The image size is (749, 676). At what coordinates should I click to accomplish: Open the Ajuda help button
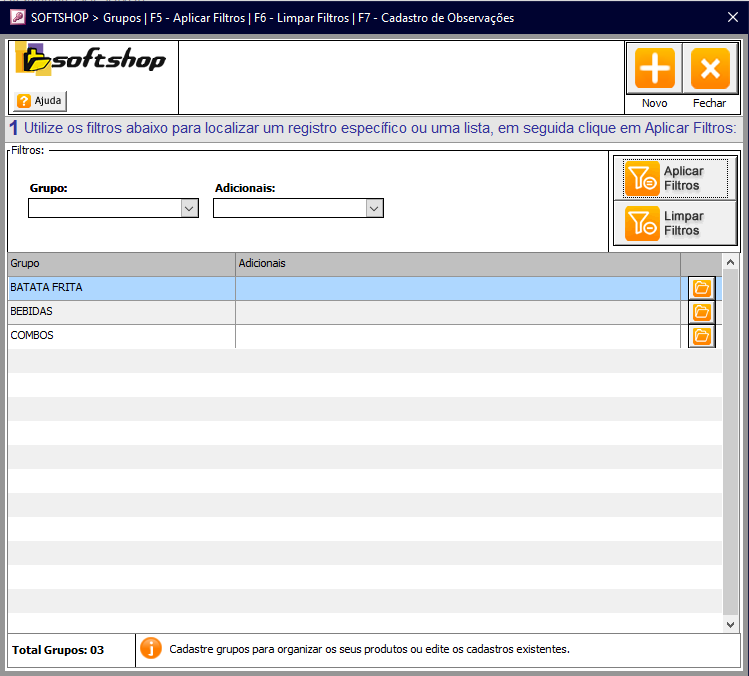(41, 101)
